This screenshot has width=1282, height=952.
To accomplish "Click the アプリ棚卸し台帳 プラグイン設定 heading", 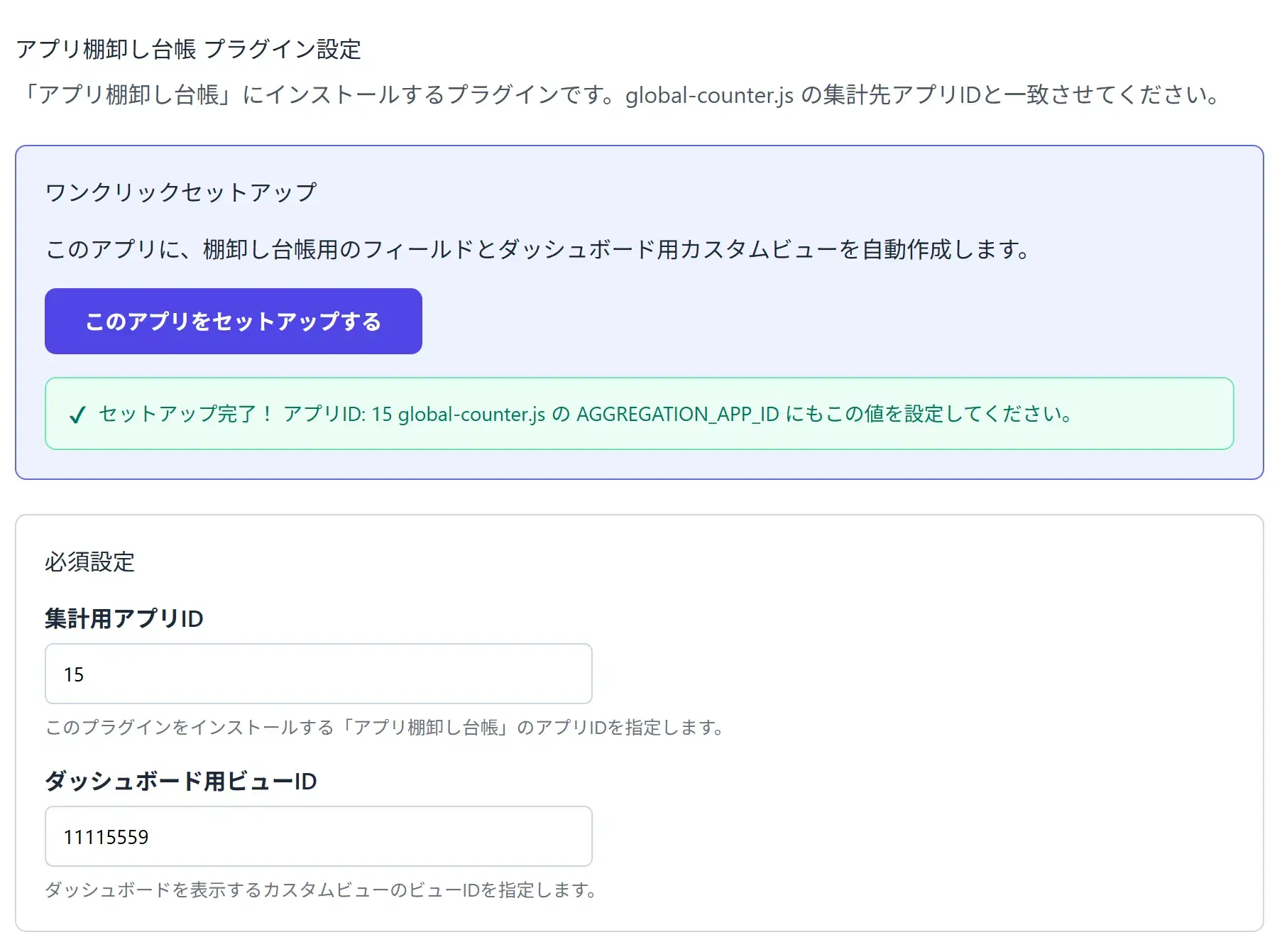I will tap(189, 49).
